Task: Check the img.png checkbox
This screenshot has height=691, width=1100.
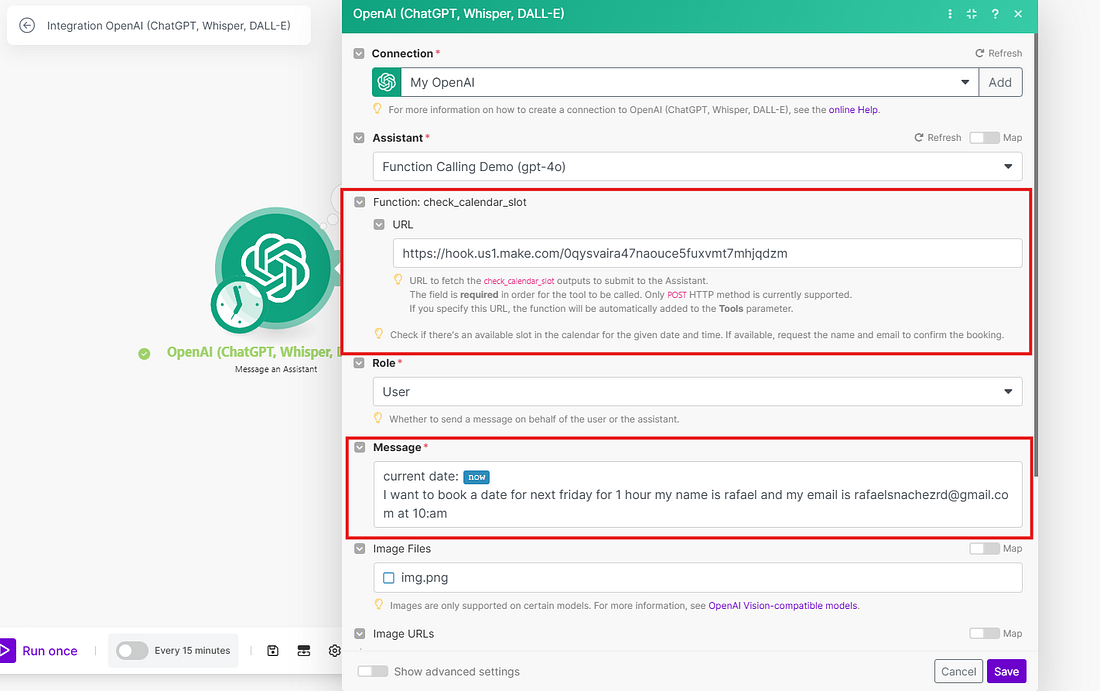Action: tap(389, 578)
